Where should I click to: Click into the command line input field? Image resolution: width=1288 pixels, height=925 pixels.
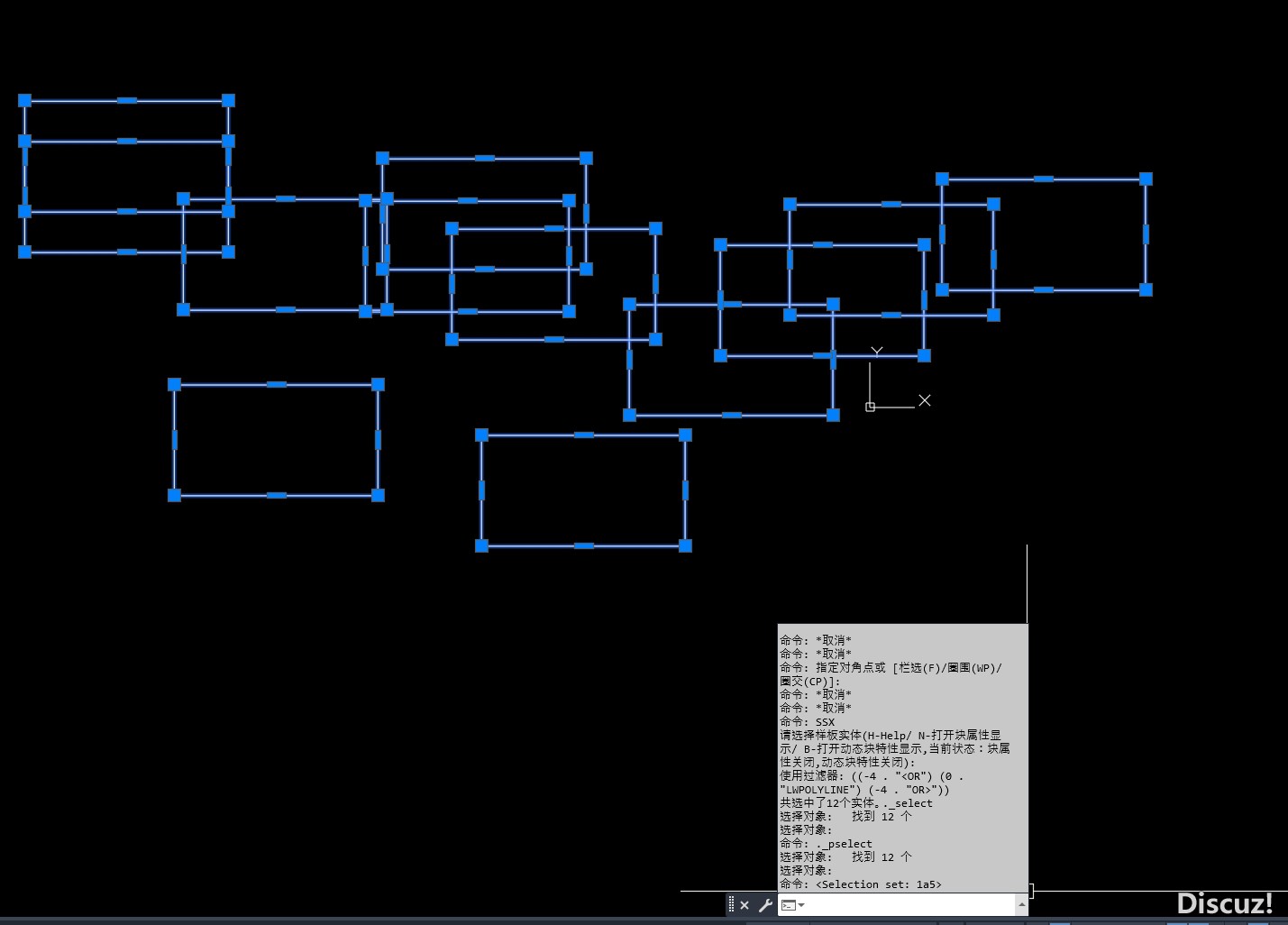(x=910, y=905)
